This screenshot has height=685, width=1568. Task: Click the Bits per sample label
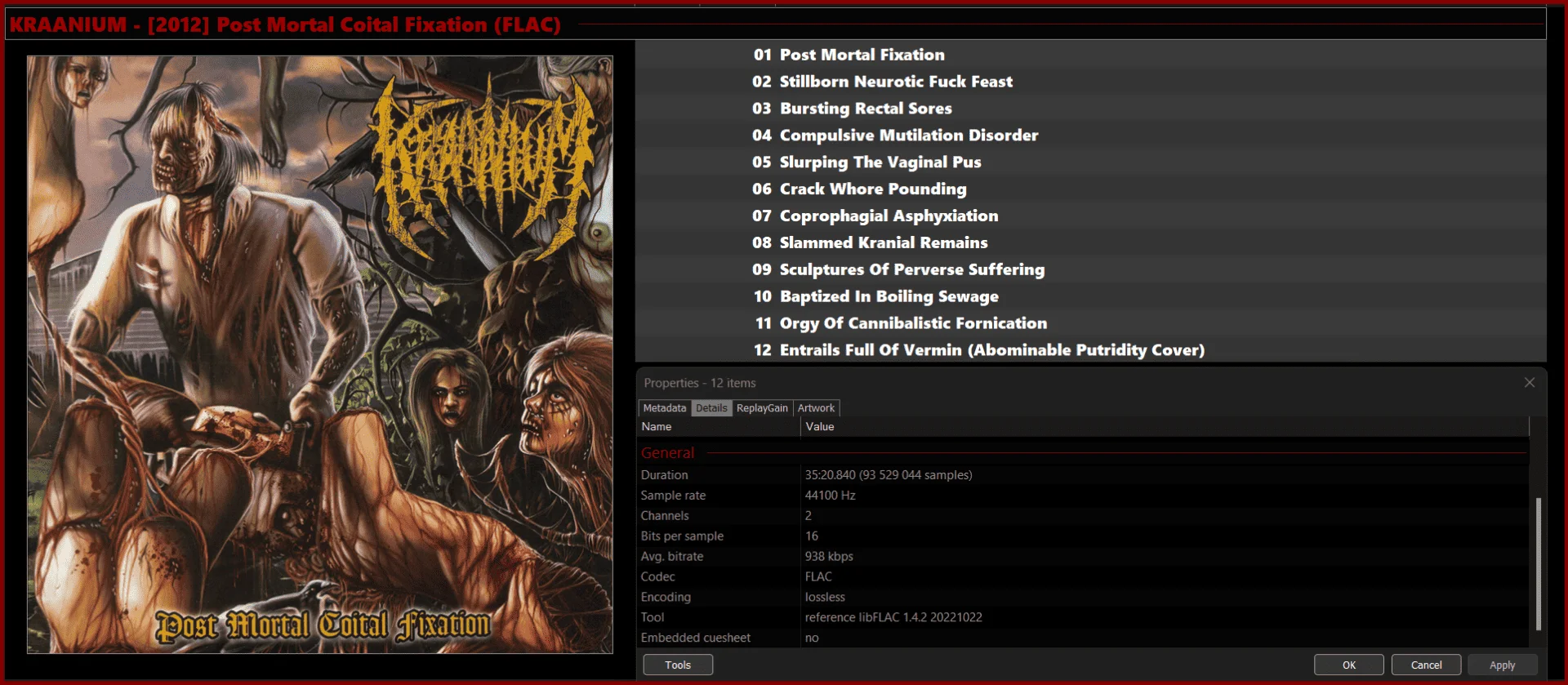[682, 536]
